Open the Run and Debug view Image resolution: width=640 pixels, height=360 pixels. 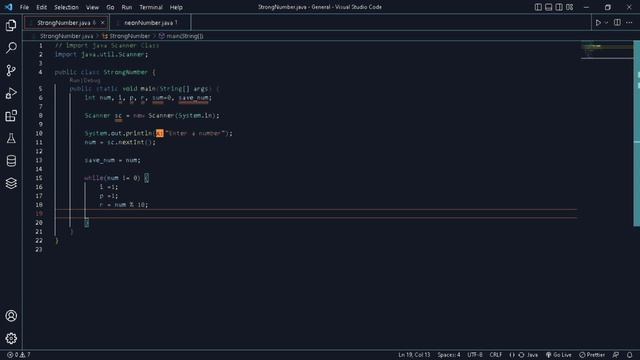click(x=11, y=93)
